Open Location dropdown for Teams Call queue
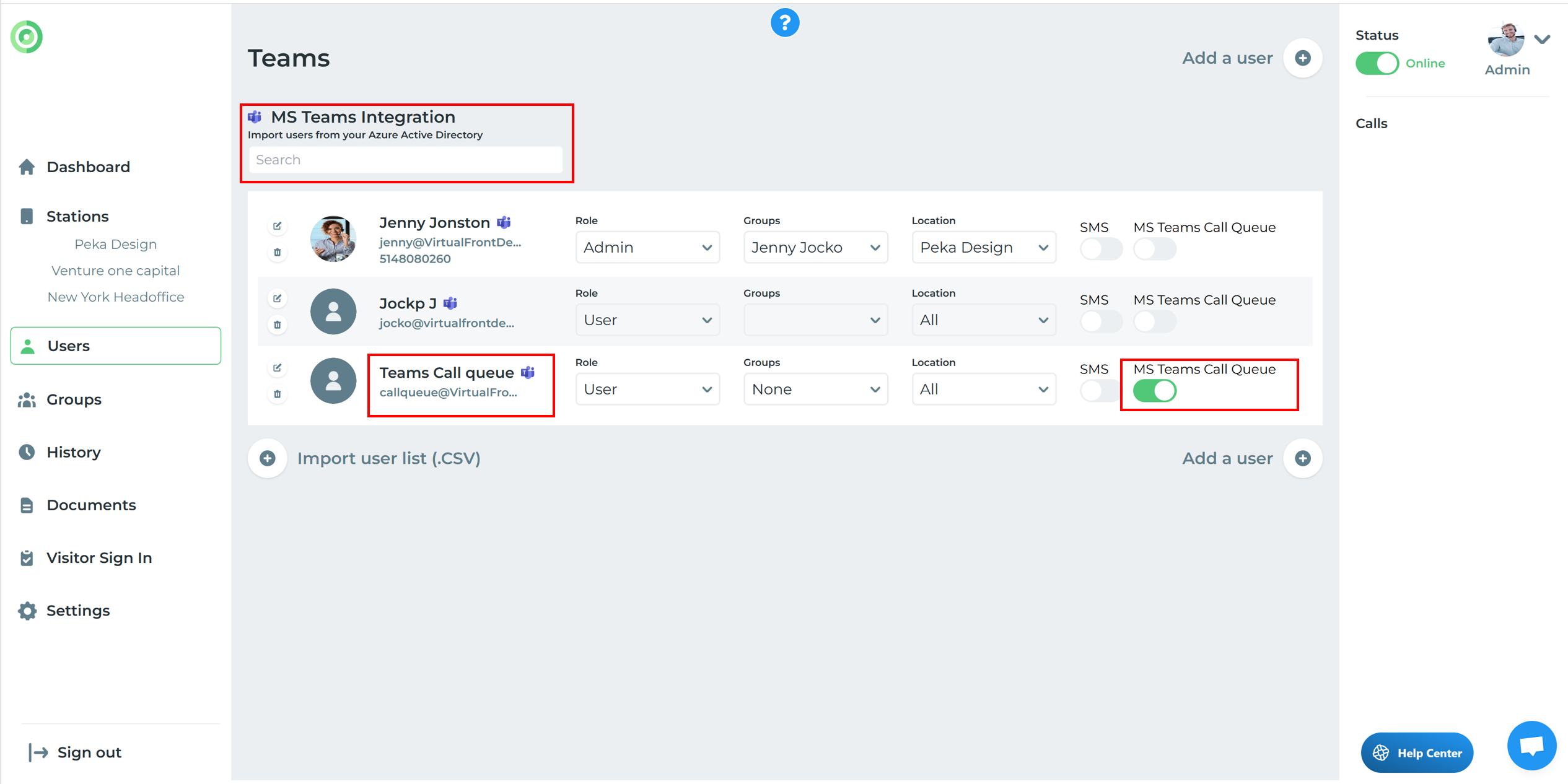The width and height of the screenshot is (1568, 784). click(984, 390)
